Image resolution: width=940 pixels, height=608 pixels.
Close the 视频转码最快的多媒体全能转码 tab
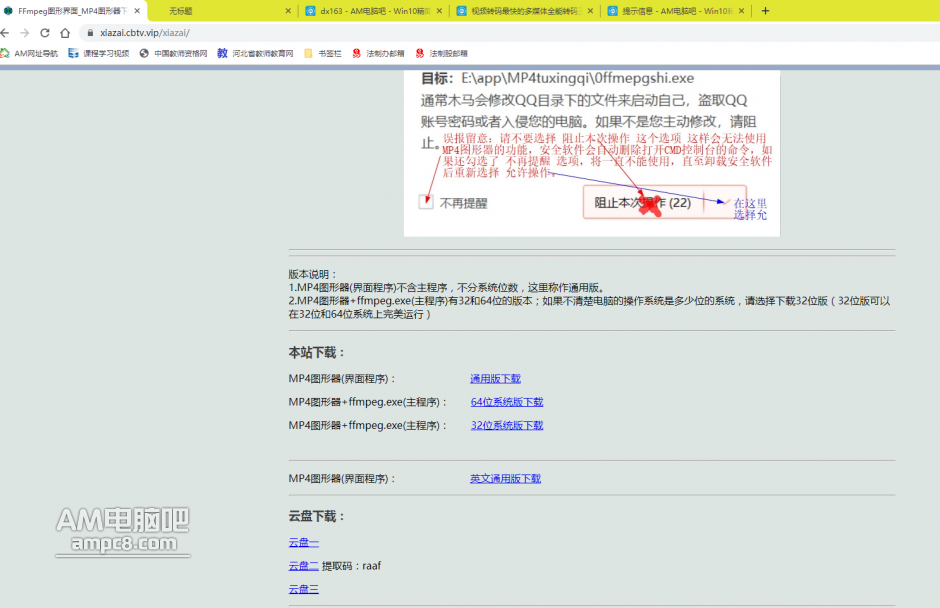[x=590, y=11]
